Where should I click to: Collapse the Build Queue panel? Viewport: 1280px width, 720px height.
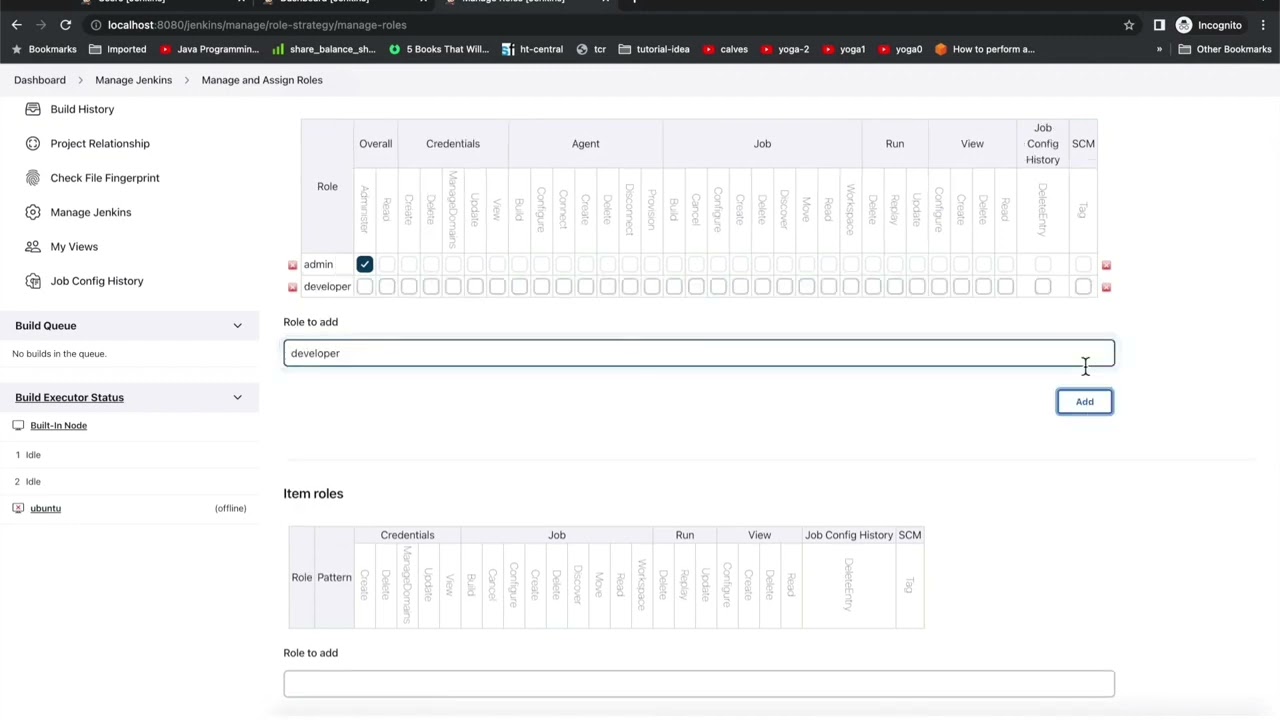click(x=237, y=326)
